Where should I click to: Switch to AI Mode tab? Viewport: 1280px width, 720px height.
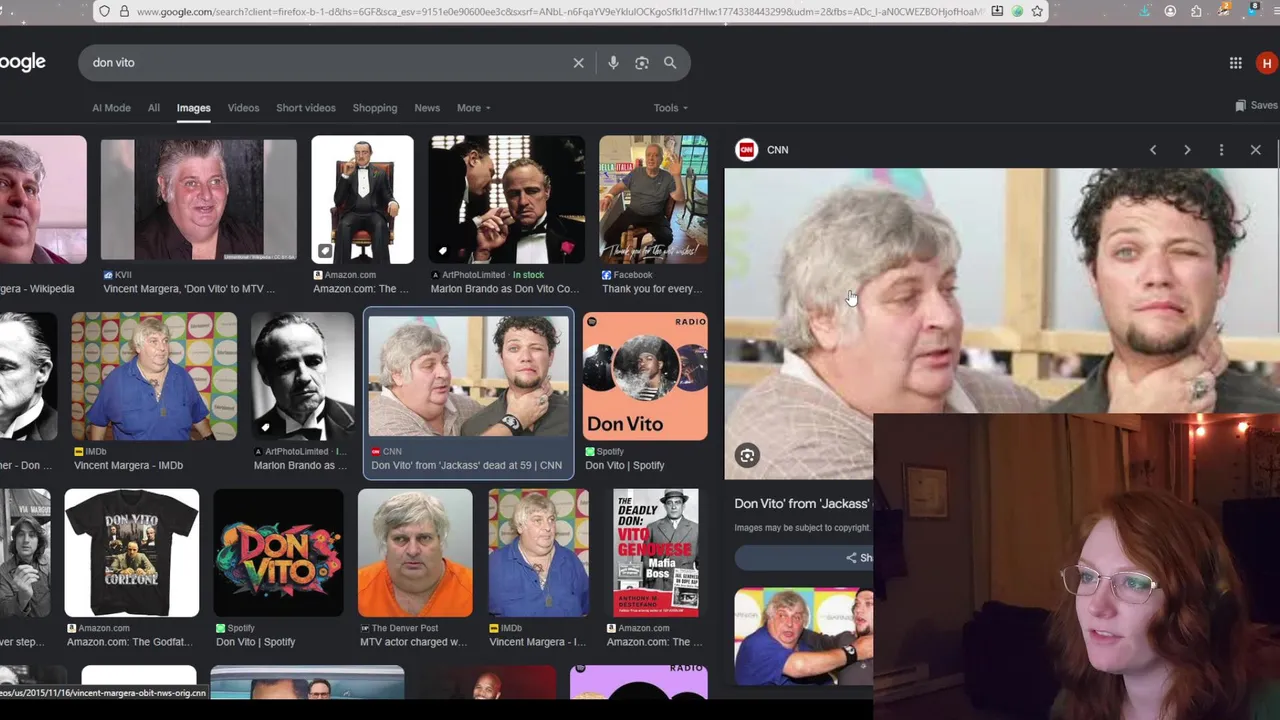111,108
